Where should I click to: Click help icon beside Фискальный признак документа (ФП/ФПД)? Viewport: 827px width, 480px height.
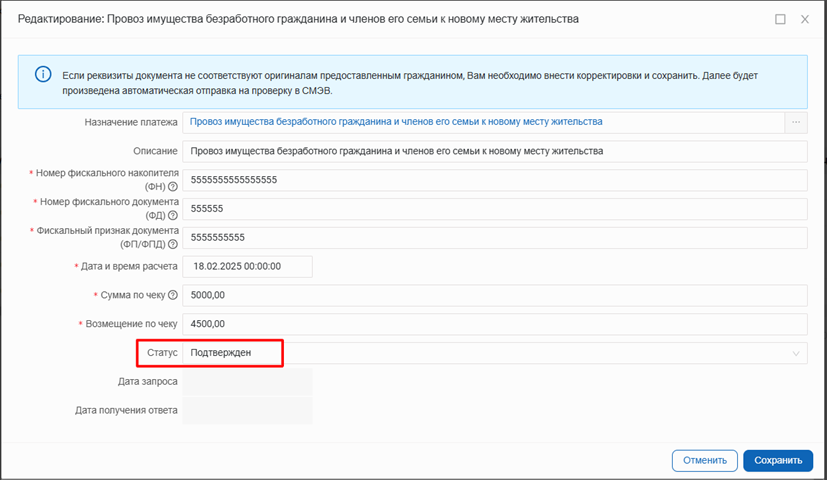[x=173, y=243]
